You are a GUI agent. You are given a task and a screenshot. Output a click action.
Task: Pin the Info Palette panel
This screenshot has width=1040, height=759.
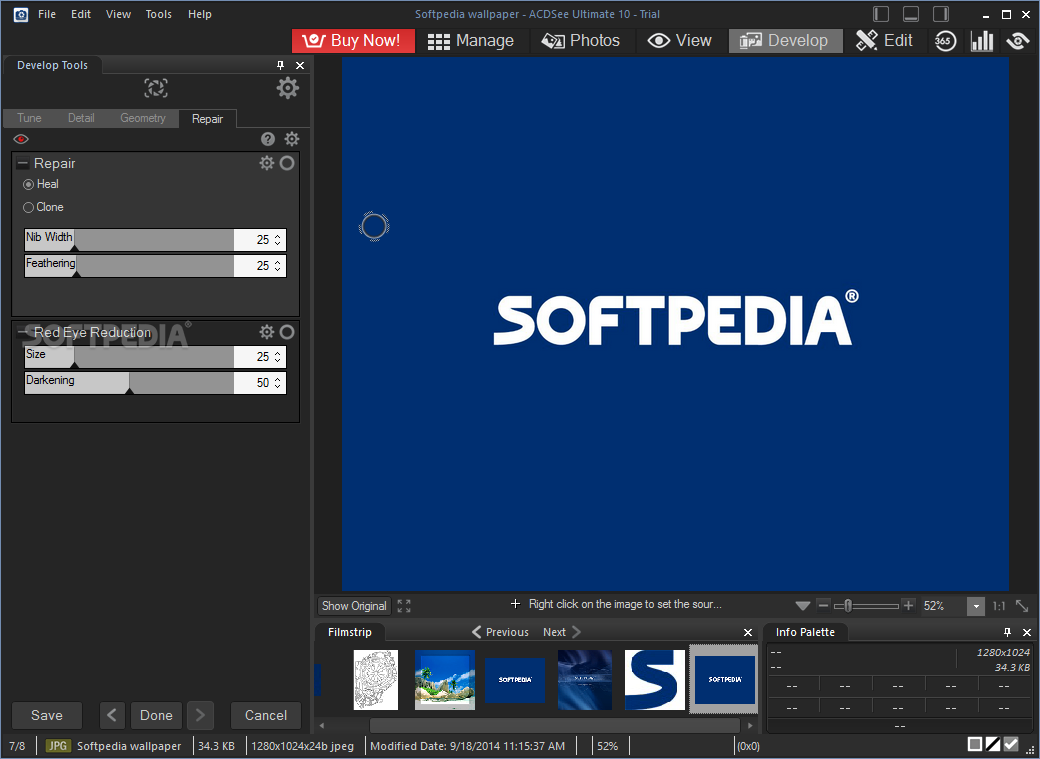1007,632
